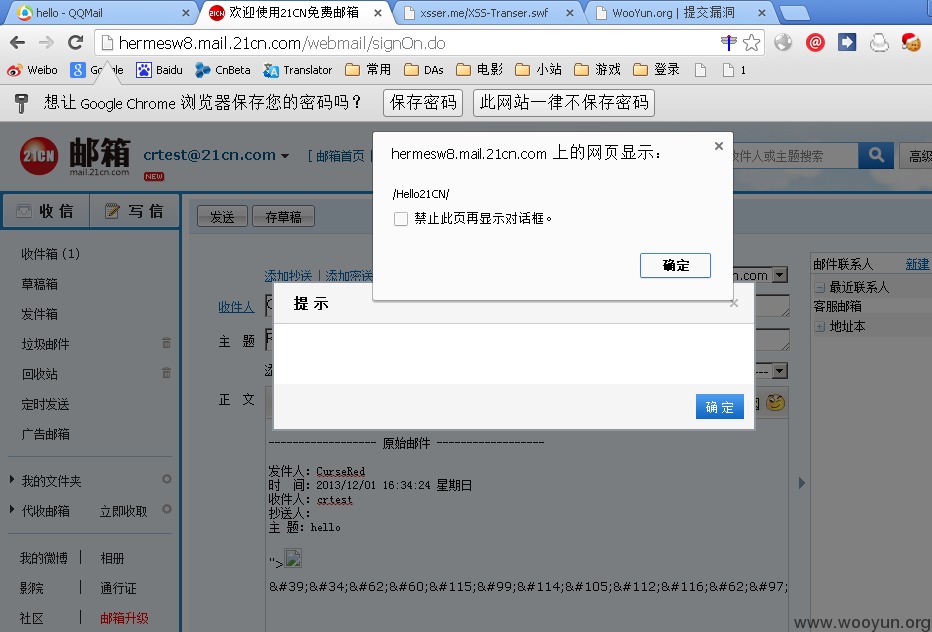
Task: Click blue 确定 in 提示 dialog
Action: coord(719,407)
